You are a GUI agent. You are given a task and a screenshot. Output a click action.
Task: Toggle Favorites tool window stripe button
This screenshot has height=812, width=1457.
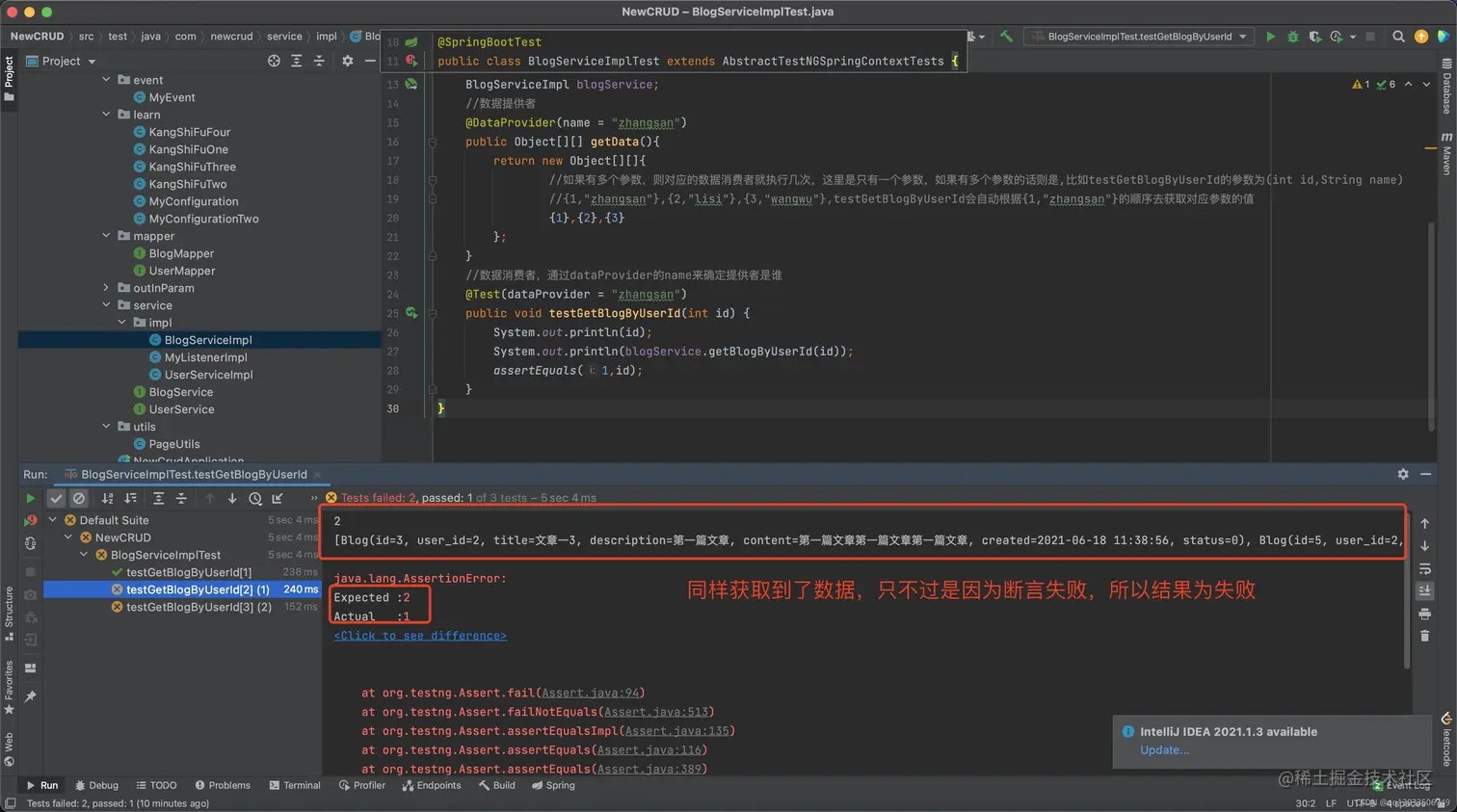click(9, 687)
